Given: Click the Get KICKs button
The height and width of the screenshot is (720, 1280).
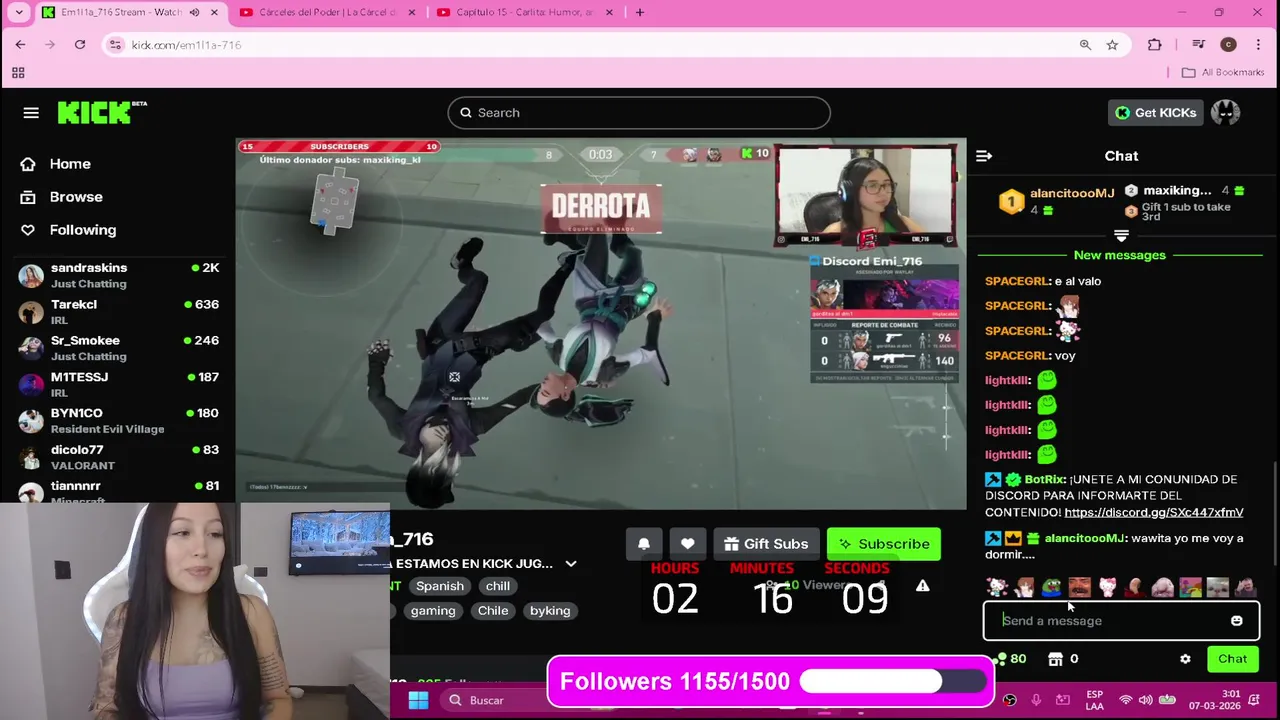Looking at the screenshot, I should [1155, 113].
